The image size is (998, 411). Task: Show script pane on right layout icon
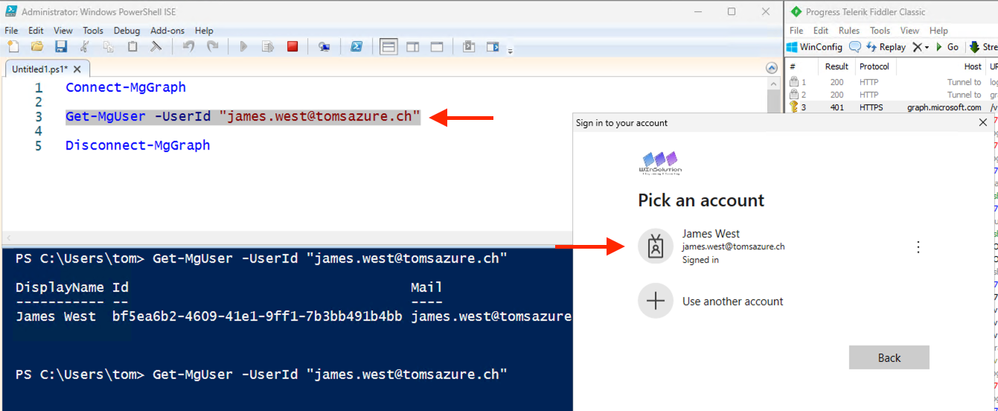click(x=412, y=46)
